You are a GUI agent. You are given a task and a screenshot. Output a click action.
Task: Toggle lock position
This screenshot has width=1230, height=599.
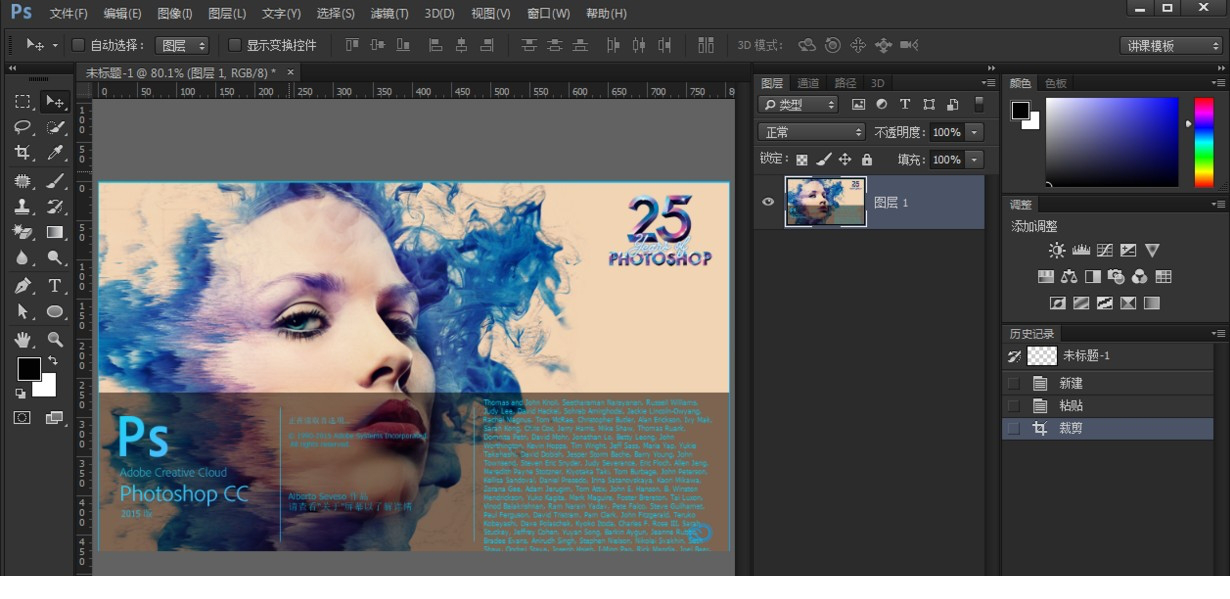point(845,160)
